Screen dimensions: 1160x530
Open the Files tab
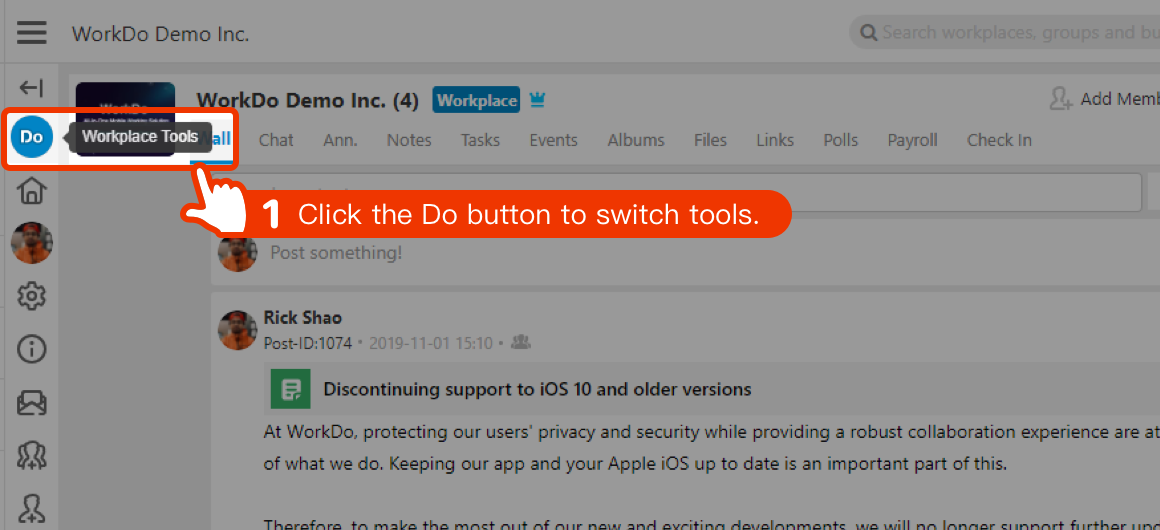click(710, 140)
